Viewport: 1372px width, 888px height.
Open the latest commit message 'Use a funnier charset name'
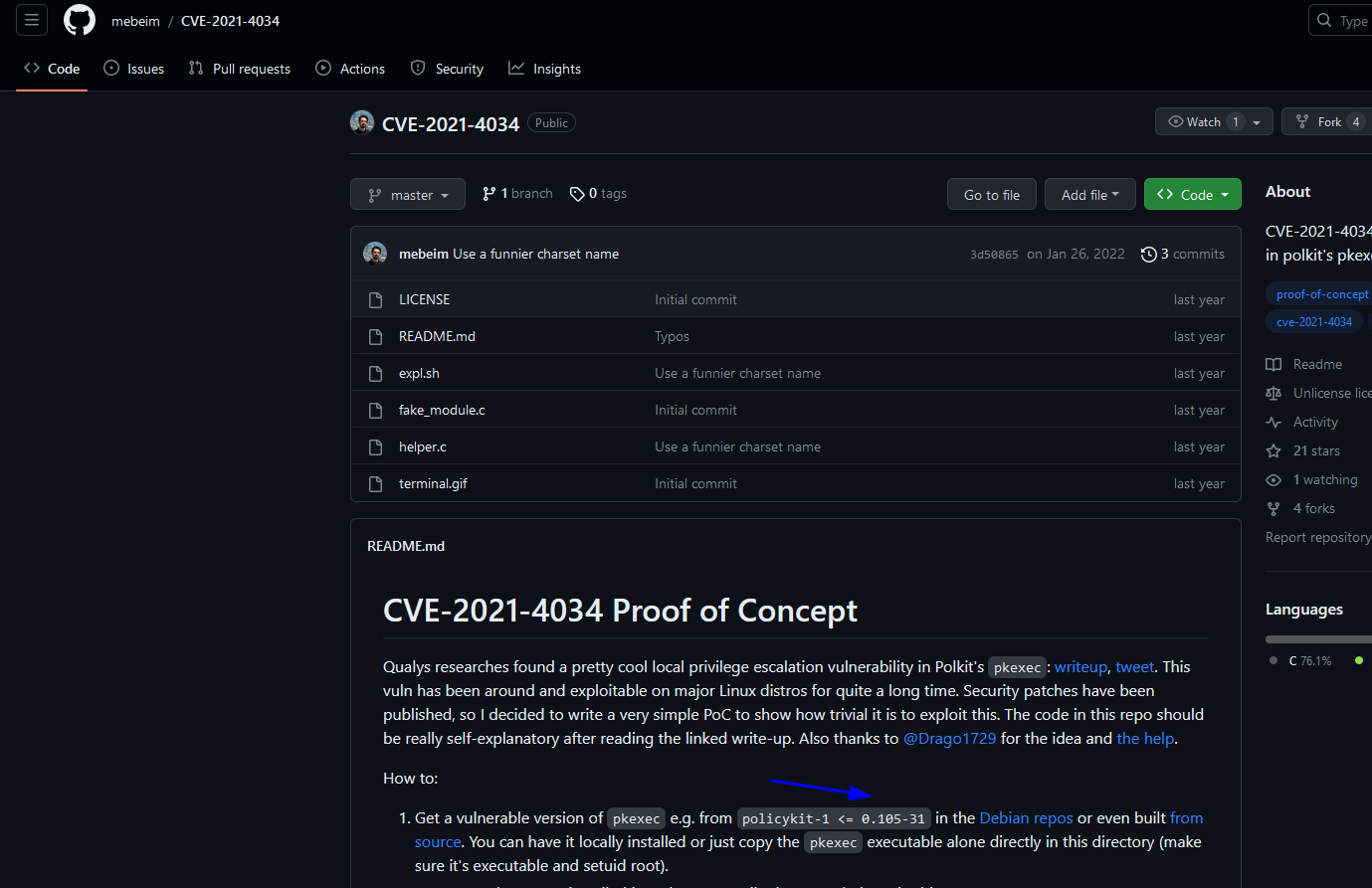point(535,254)
